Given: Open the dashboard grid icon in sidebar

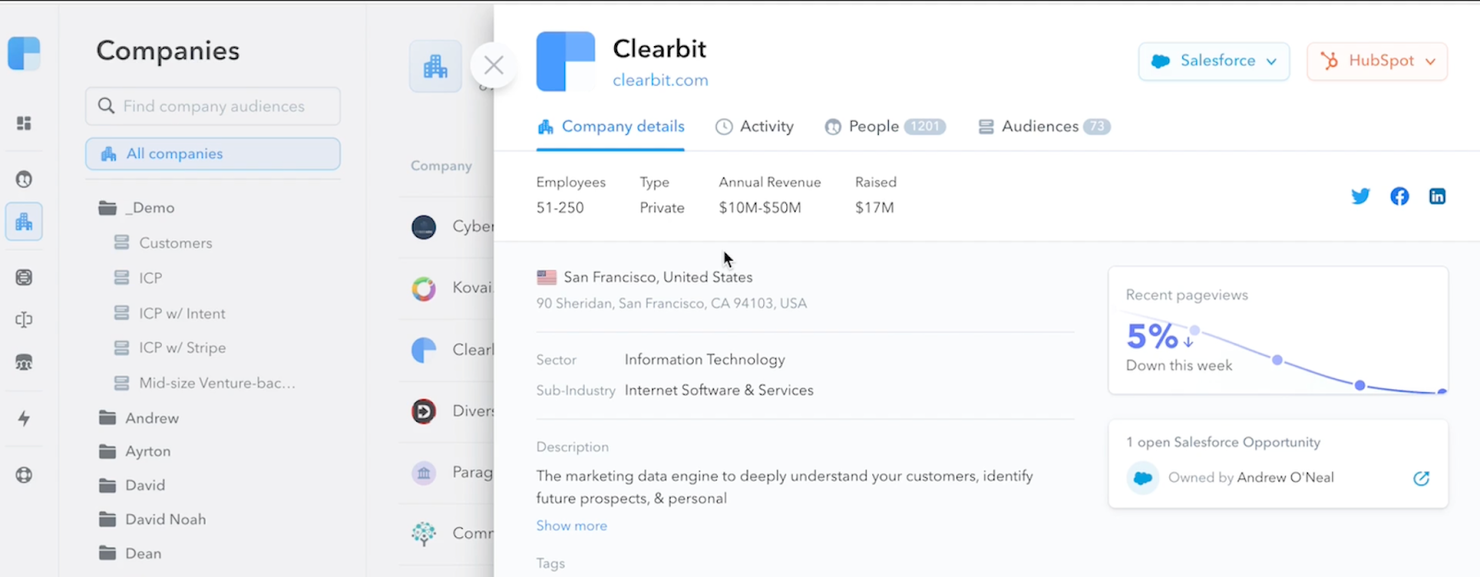Looking at the screenshot, I should (23, 122).
